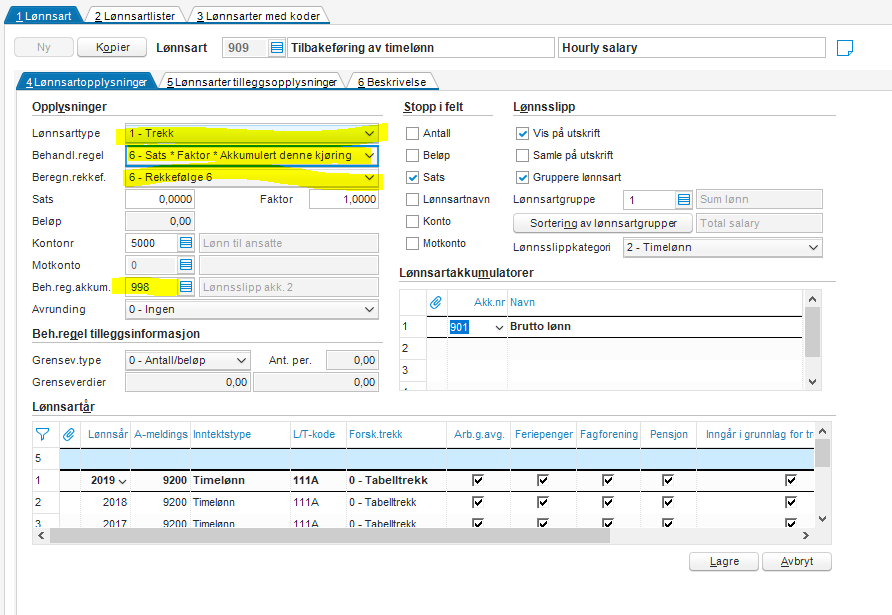The image size is (892, 615).
Task: Open the Lønnsslippkategori dropdown
Action: (x=812, y=247)
